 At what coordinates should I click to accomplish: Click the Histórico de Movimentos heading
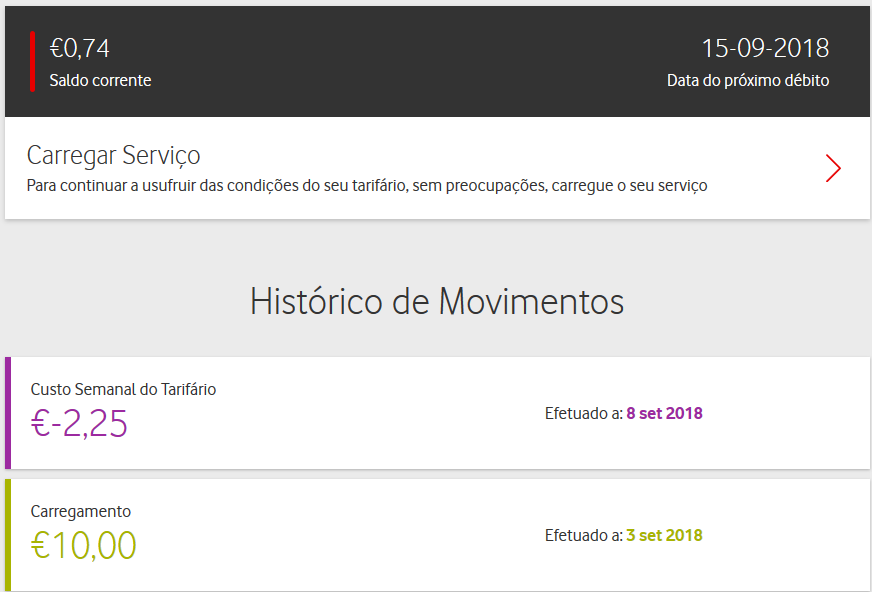point(437,301)
